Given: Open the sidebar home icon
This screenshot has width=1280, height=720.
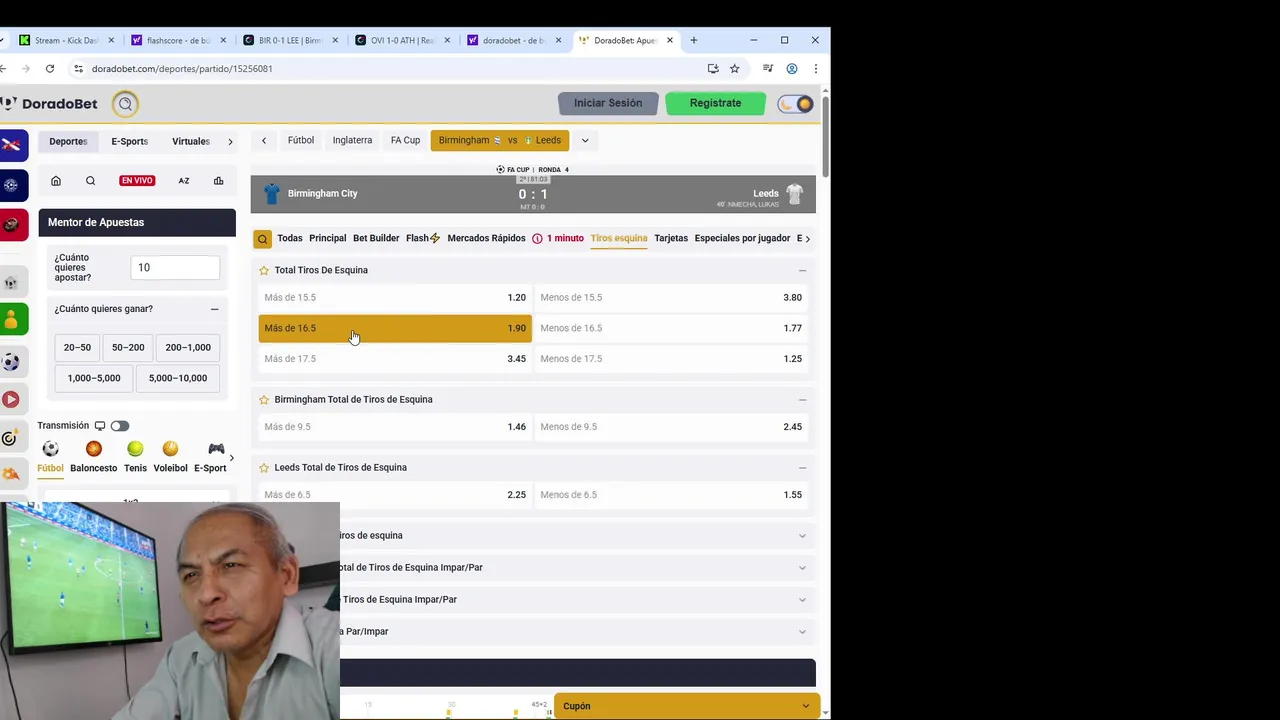Looking at the screenshot, I should [56, 181].
